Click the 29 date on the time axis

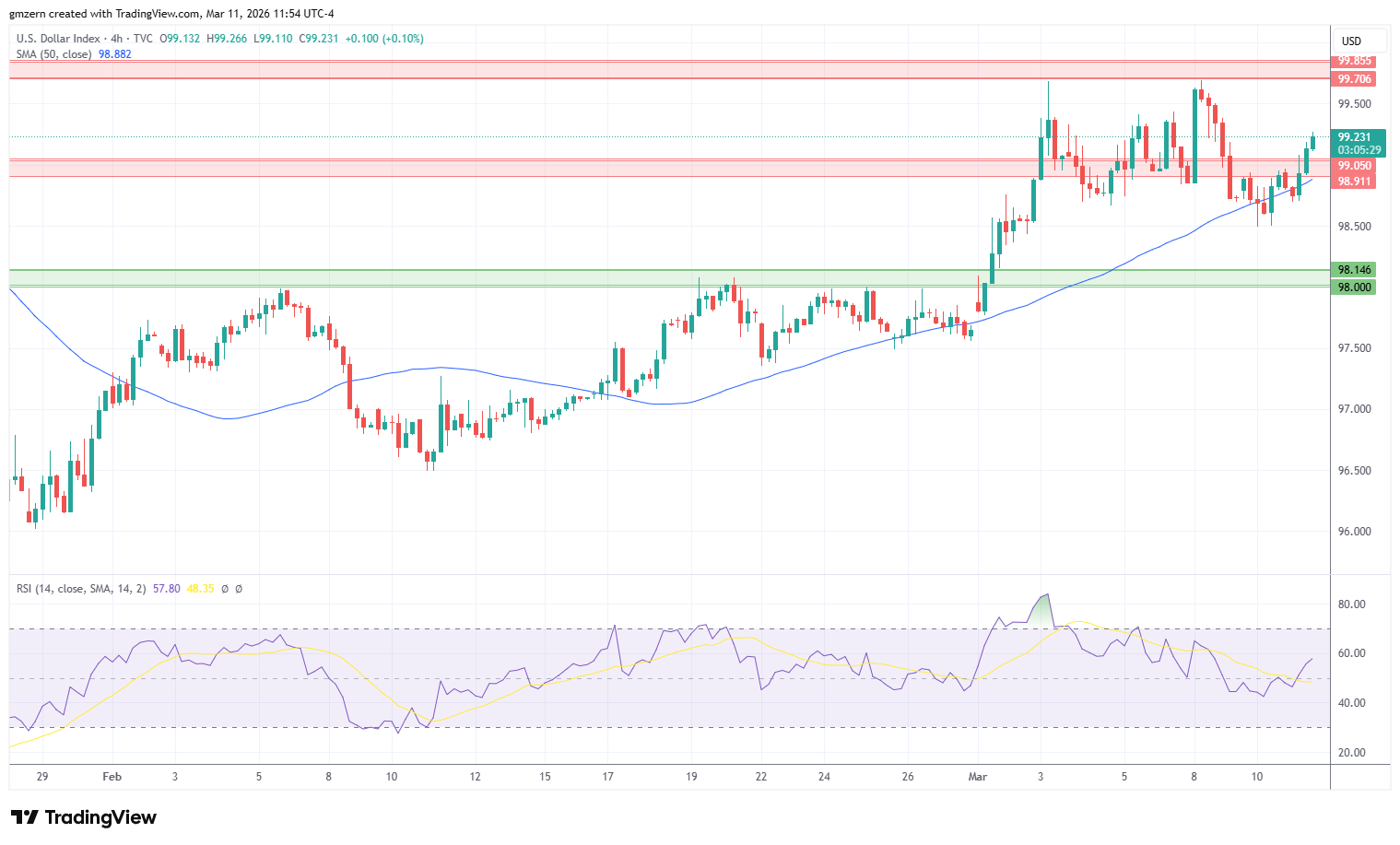[x=42, y=777]
